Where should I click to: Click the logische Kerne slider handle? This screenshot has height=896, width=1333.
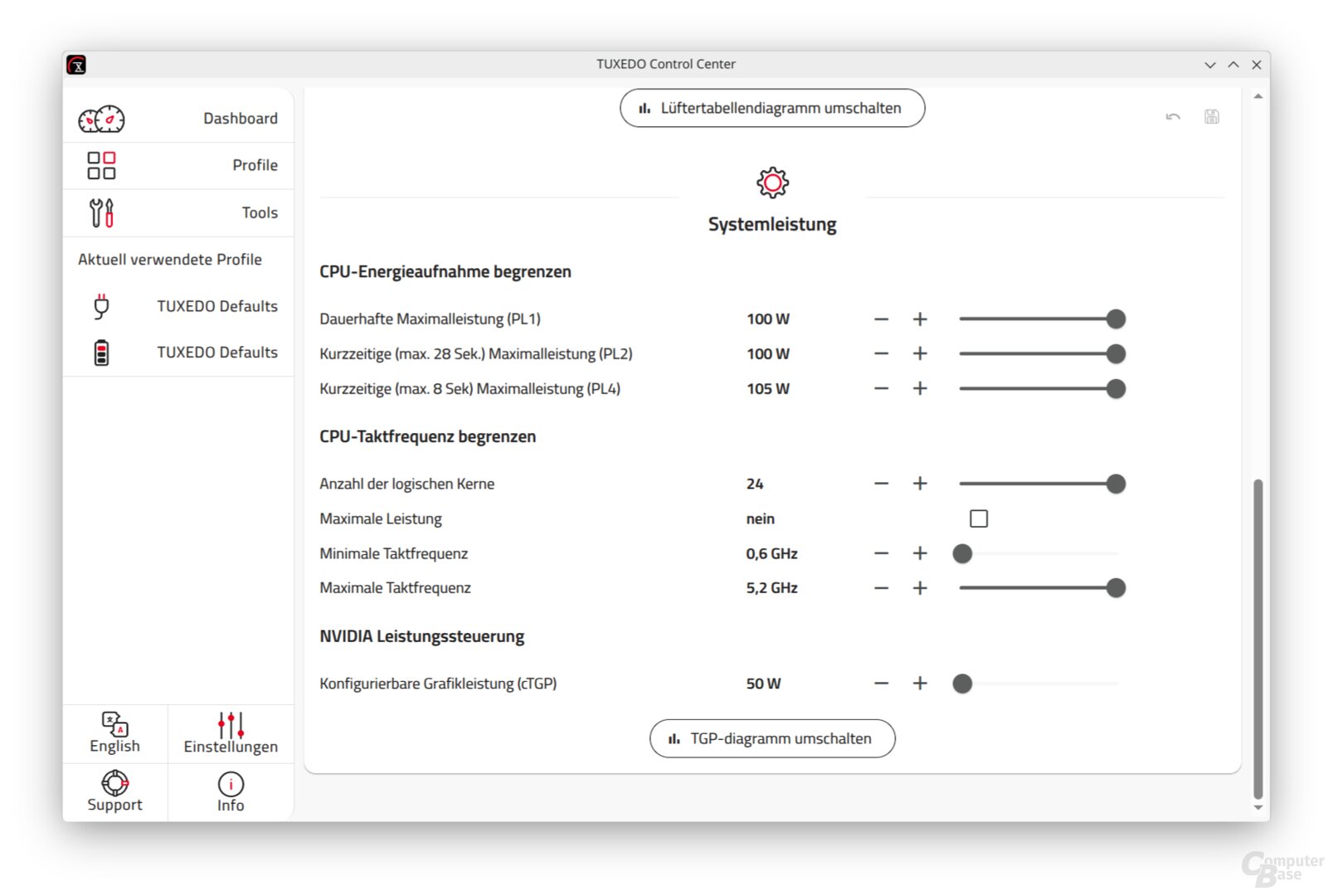point(1116,484)
